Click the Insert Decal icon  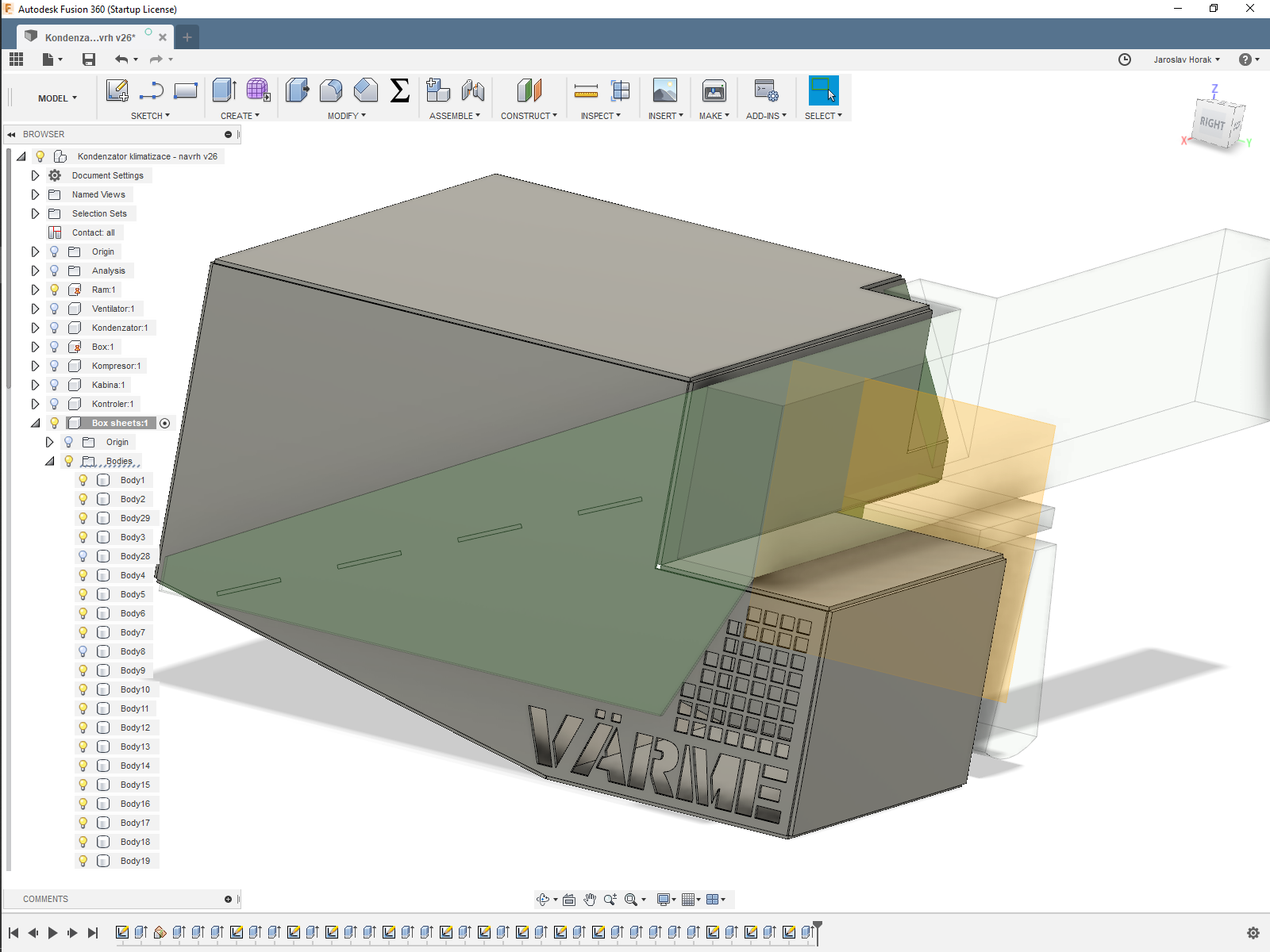coord(665,90)
